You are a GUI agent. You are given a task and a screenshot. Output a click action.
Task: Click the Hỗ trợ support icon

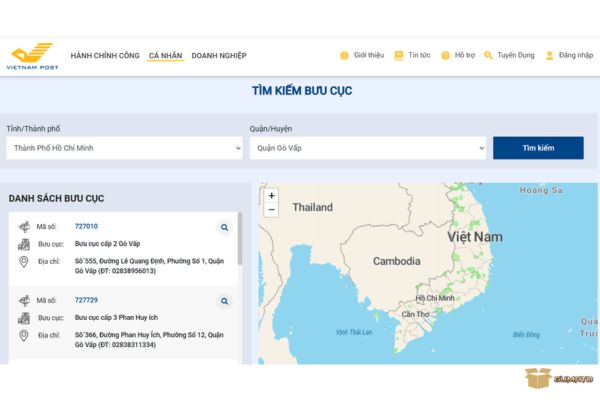click(x=445, y=56)
